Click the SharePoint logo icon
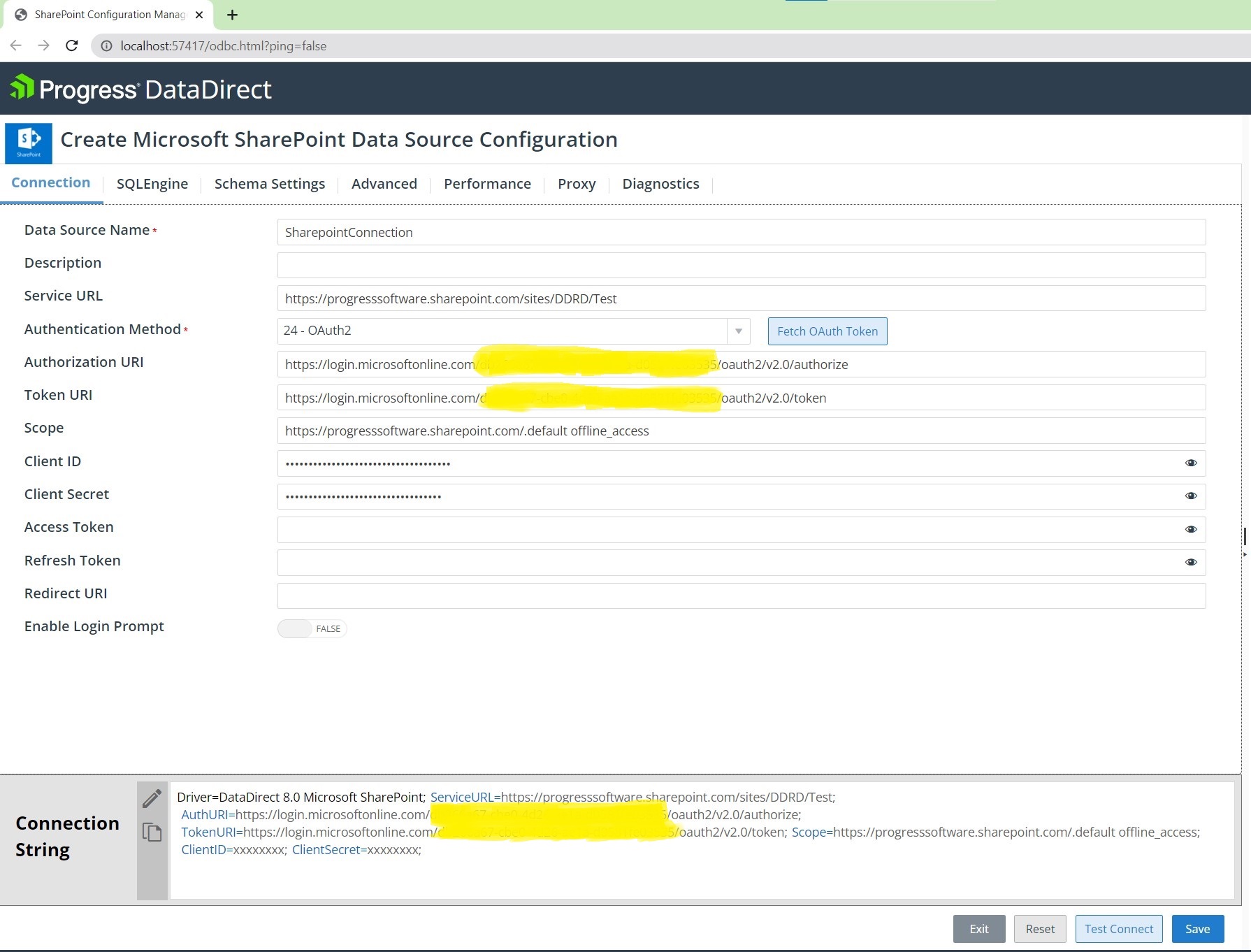 (29, 143)
